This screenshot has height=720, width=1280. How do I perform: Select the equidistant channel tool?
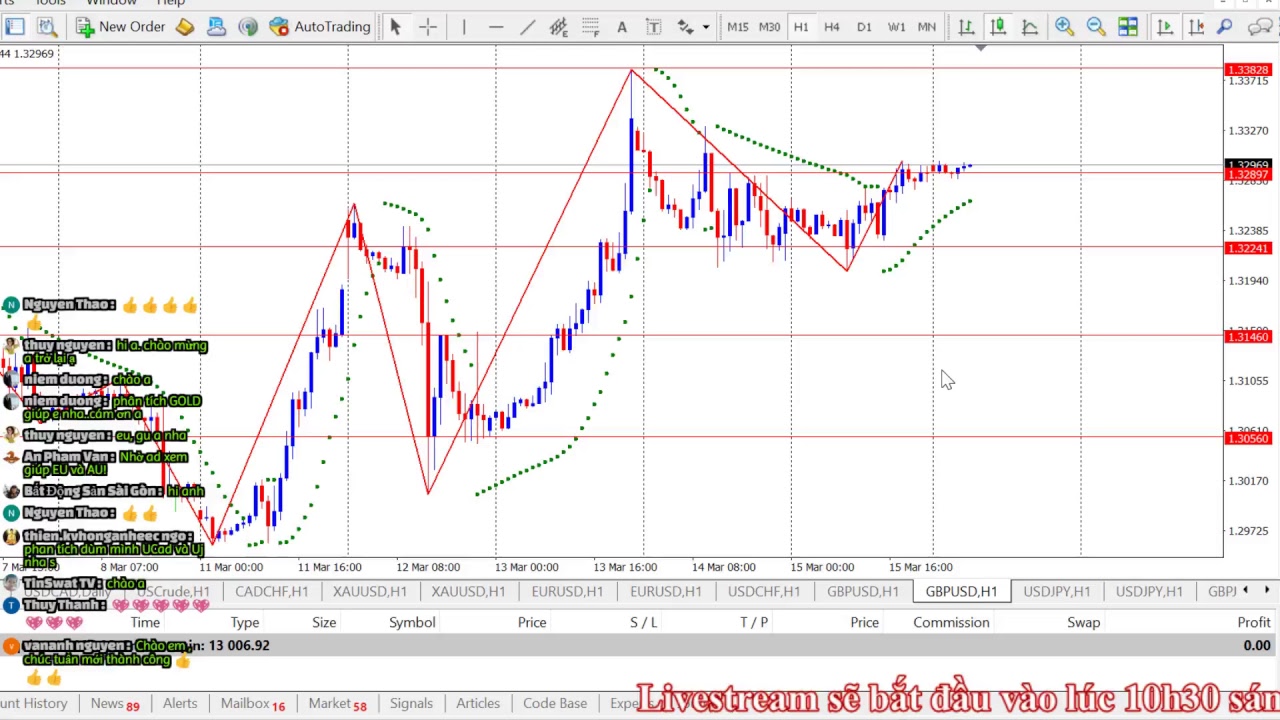559,27
